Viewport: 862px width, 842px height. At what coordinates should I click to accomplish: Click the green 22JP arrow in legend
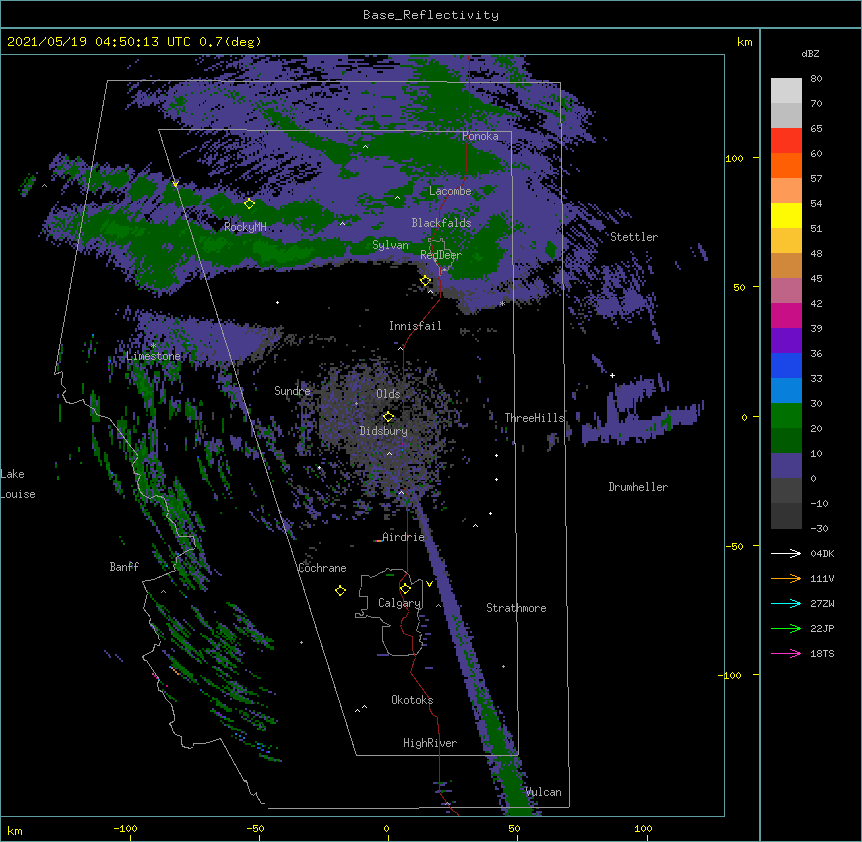pos(786,628)
